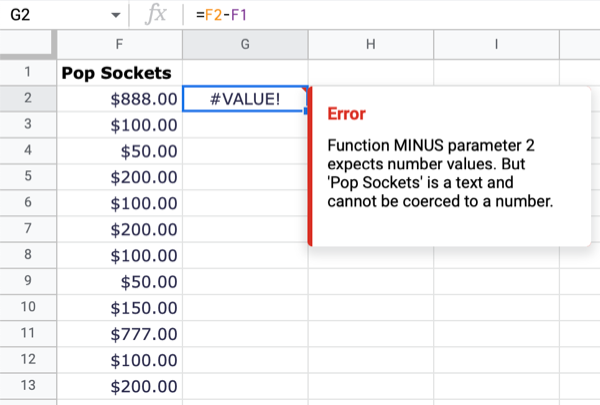Select row 10 header
The height and width of the screenshot is (405, 600).
27,307
